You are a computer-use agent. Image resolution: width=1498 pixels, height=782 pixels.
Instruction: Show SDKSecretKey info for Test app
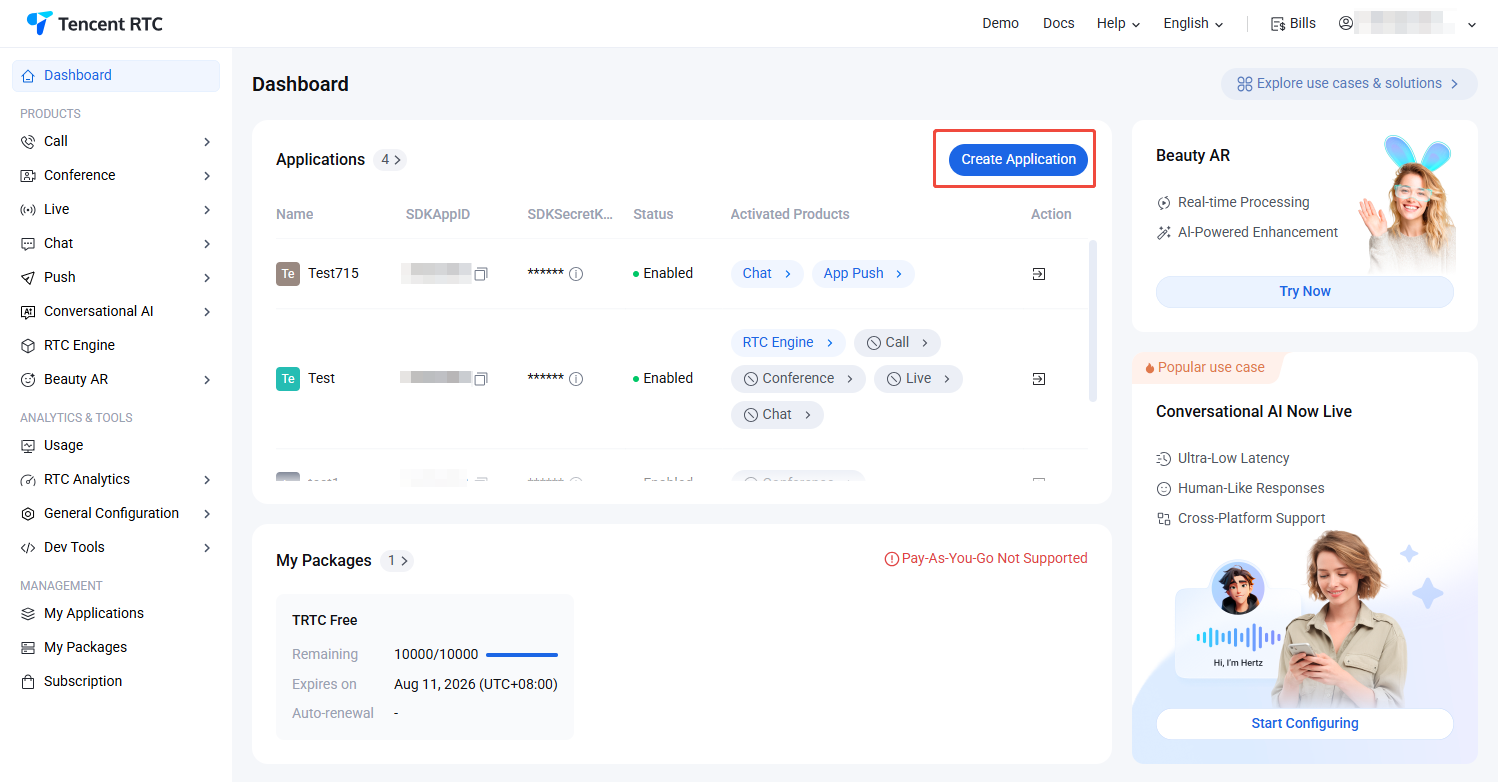tap(576, 379)
